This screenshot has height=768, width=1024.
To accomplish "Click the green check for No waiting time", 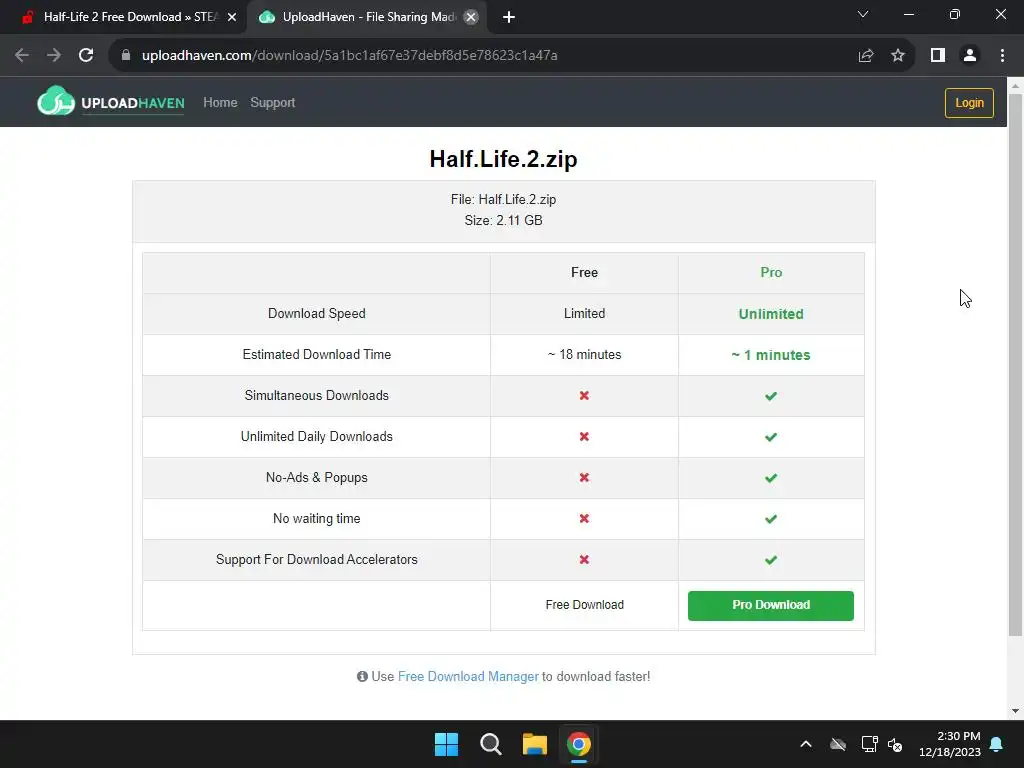I will [x=771, y=519].
